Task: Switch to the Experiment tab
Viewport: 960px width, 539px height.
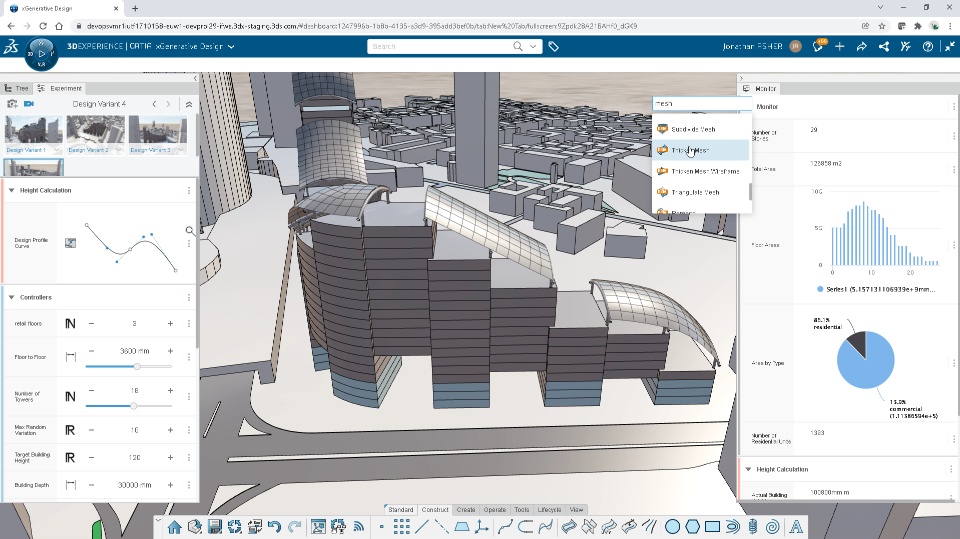Action: (59, 88)
